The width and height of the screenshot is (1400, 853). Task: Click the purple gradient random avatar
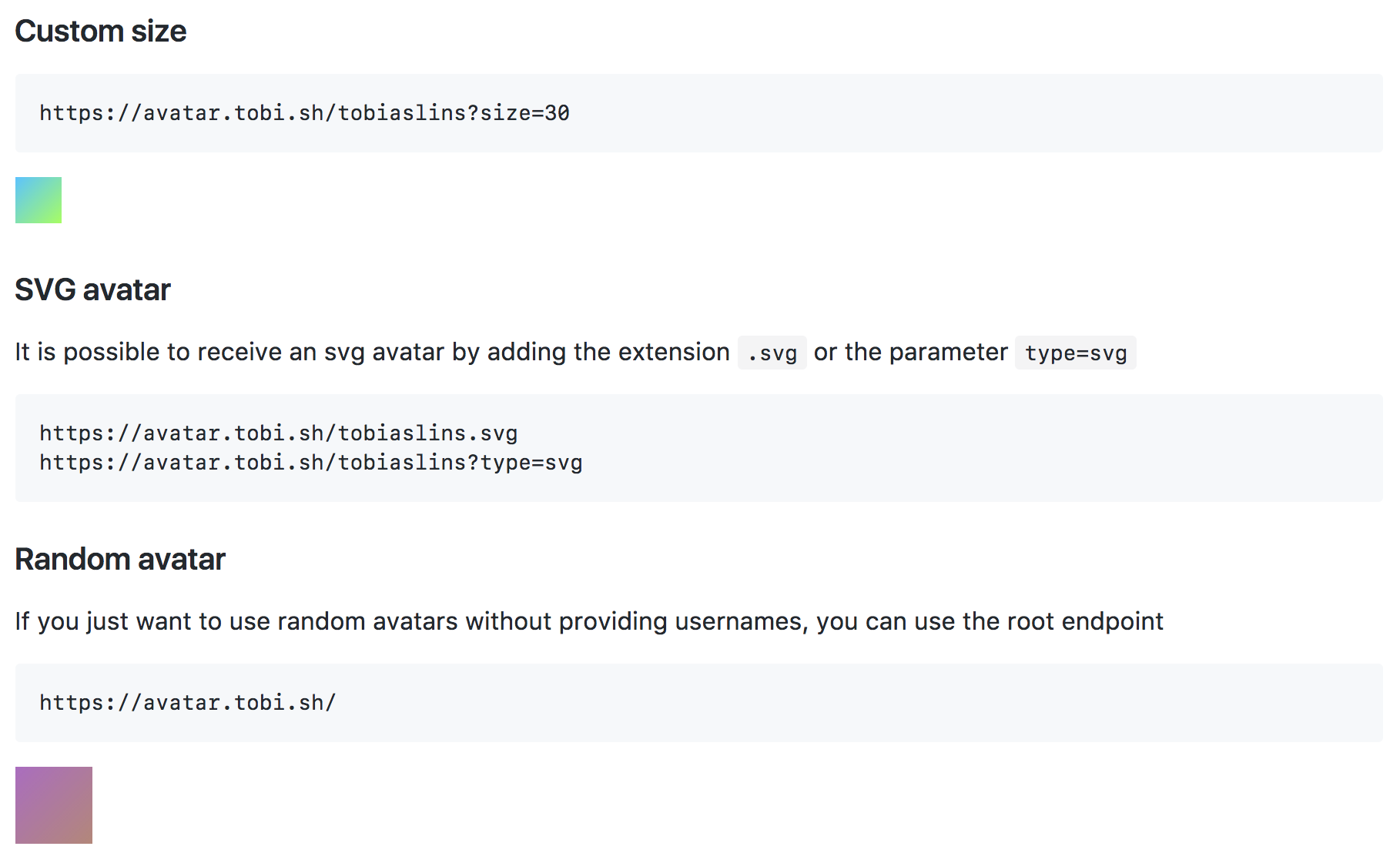[54, 805]
